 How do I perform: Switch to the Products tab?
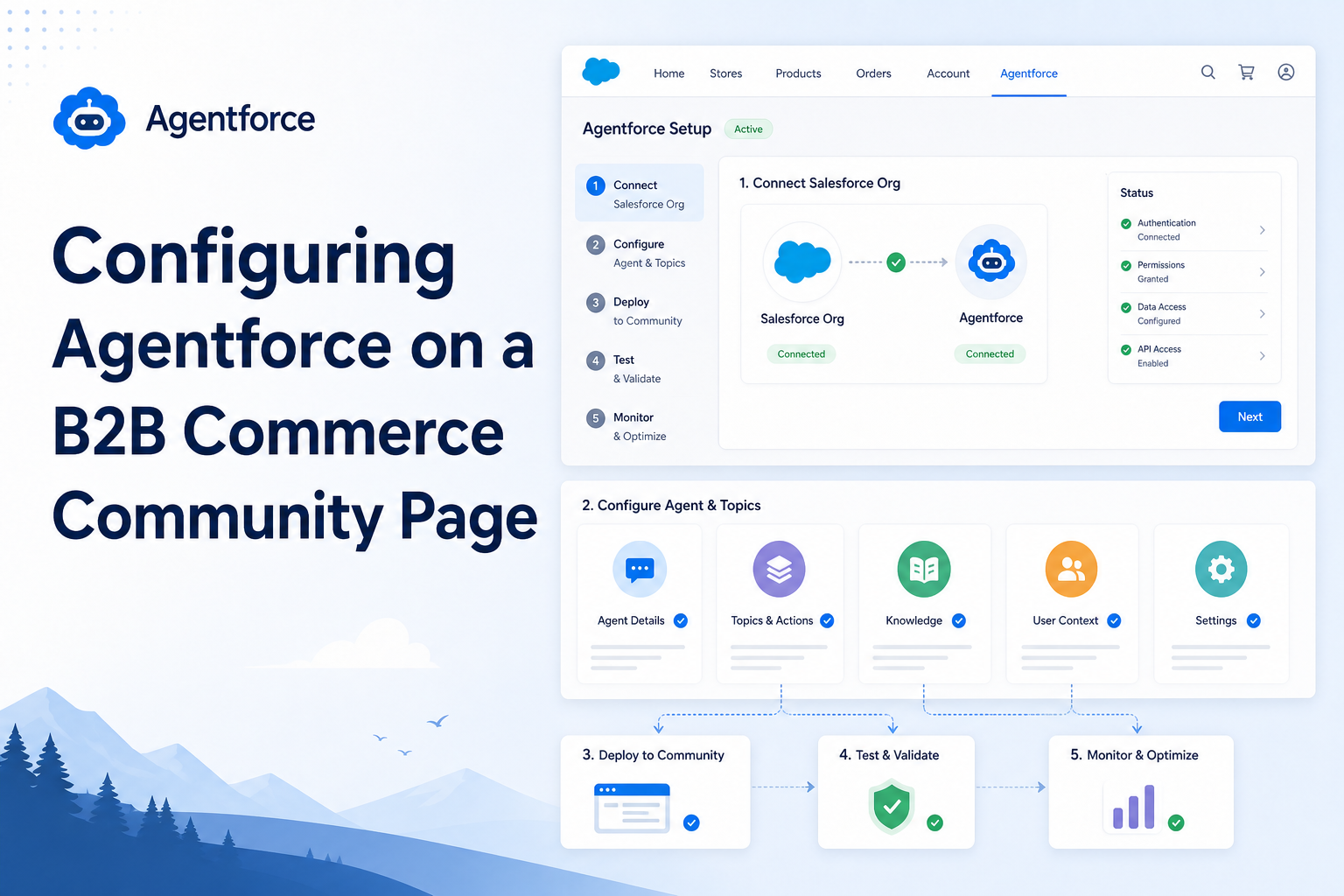pos(799,73)
